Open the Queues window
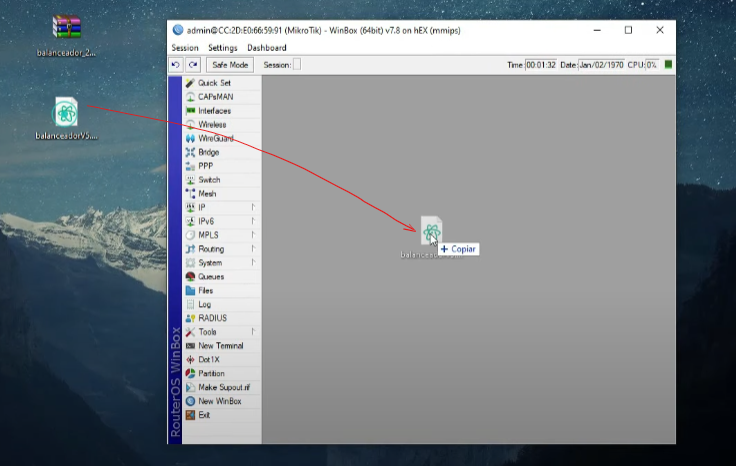This screenshot has height=466, width=736. (x=210, y=277)
